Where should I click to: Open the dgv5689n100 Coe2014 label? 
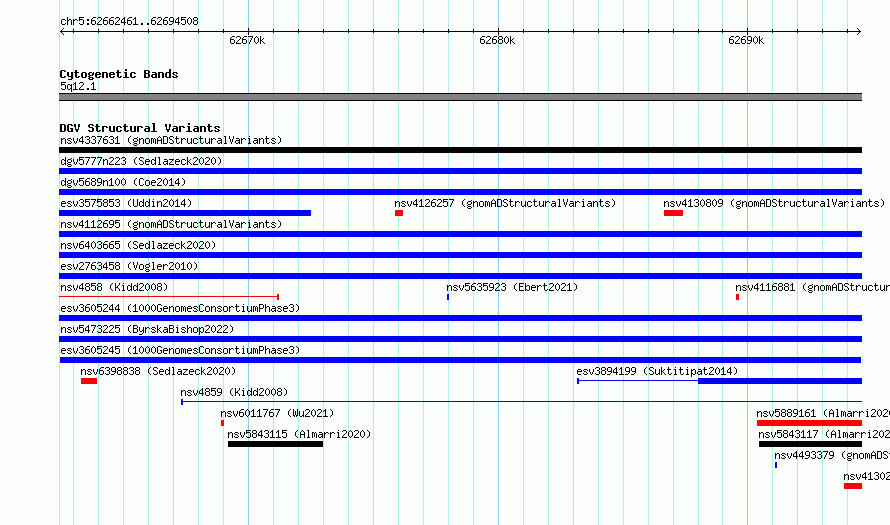(x=123, y=182)
